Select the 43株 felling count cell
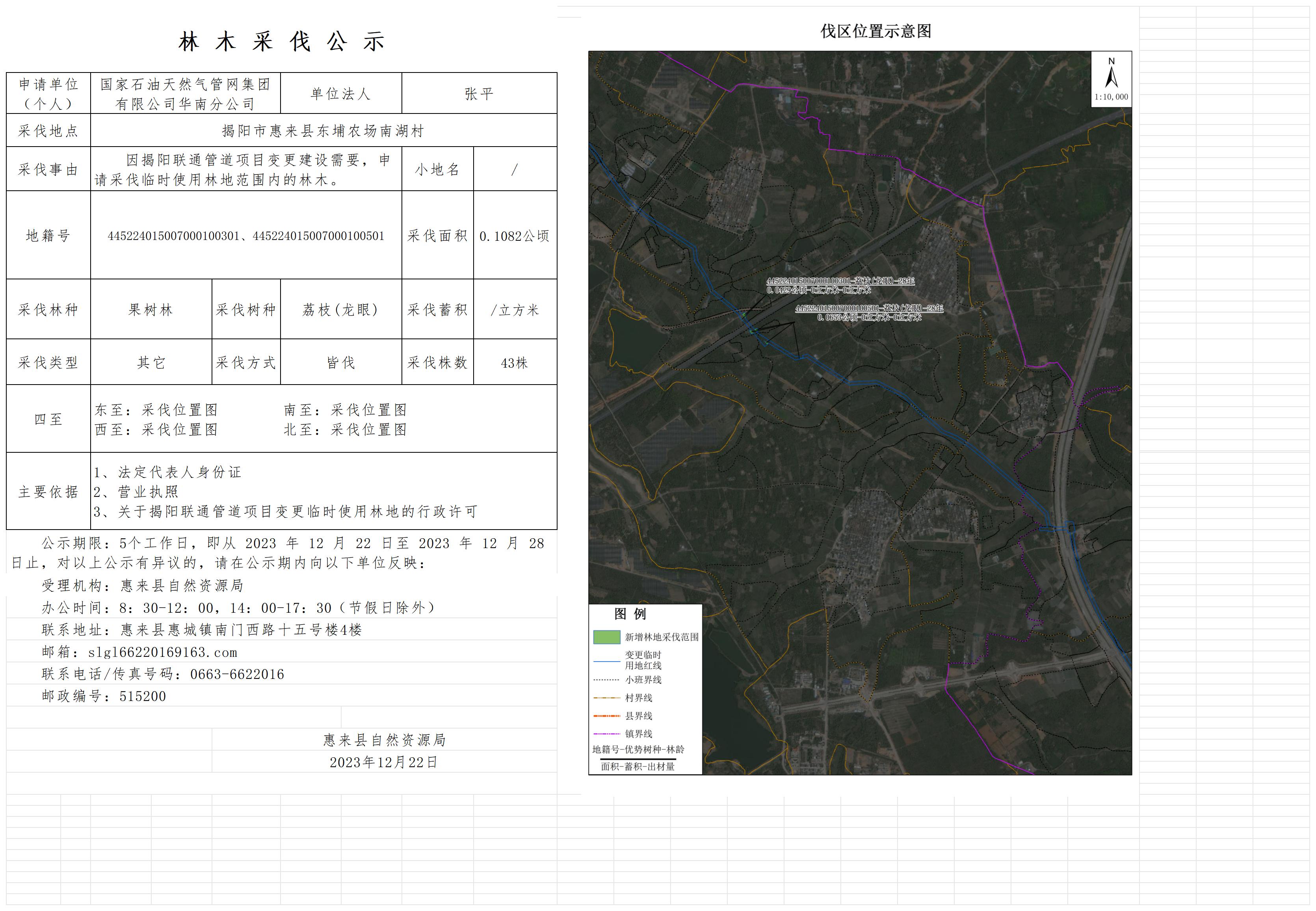Viewport: 1316px width, 911px height. (514, 363)
